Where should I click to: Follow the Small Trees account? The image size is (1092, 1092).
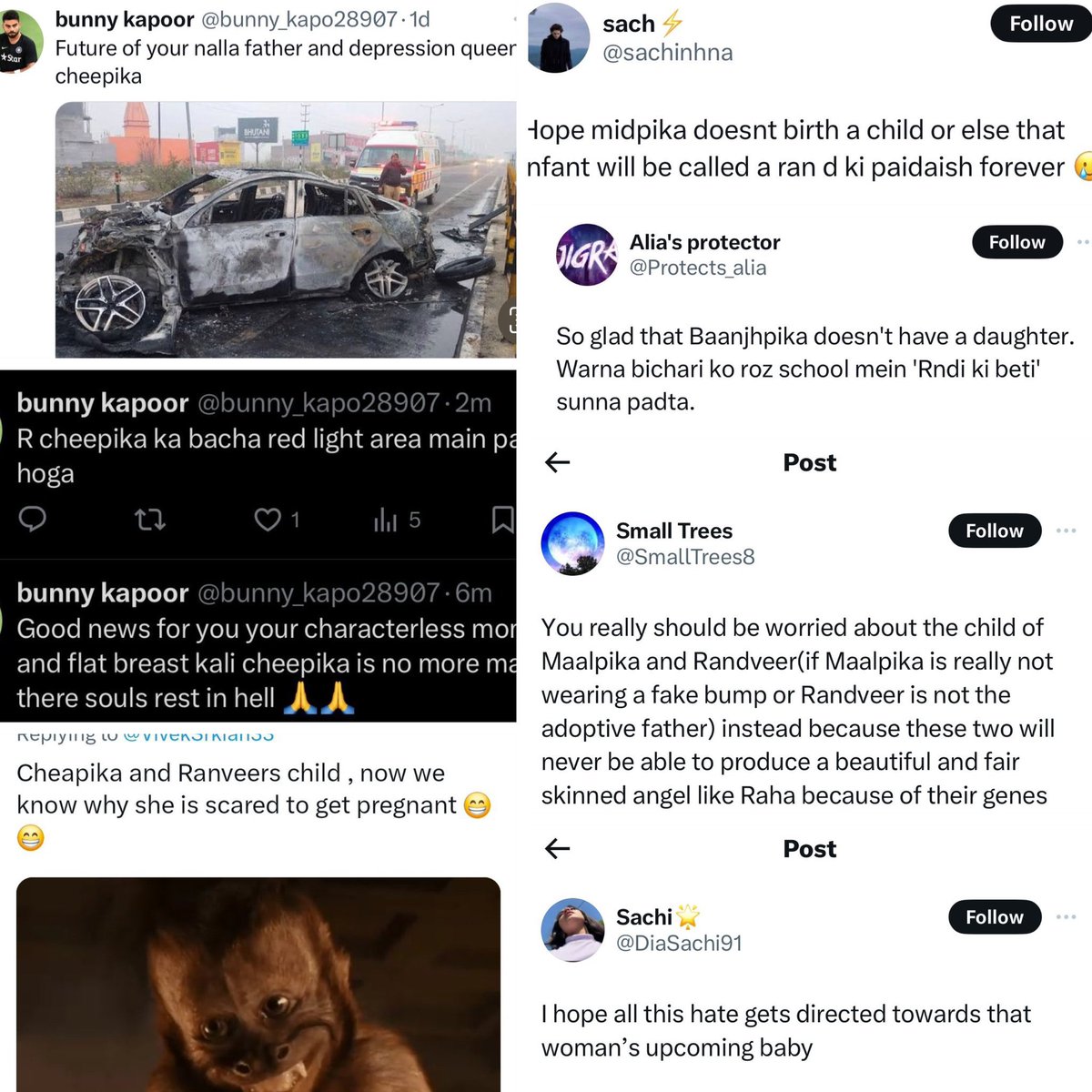coord(995,531)
